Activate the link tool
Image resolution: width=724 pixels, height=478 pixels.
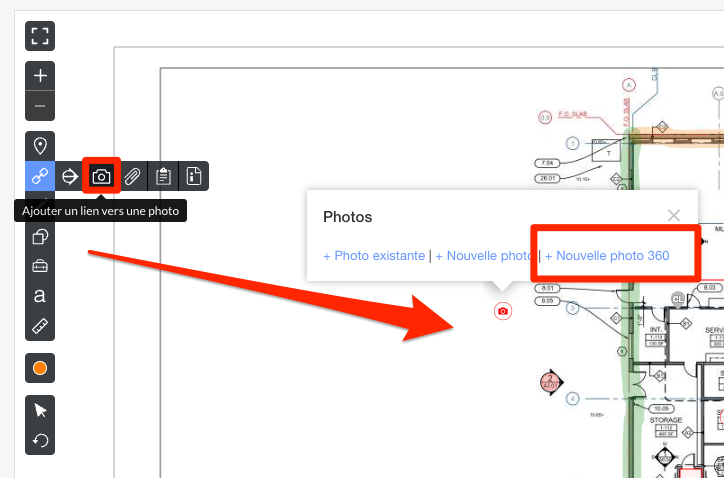click(x=40, y=177)
